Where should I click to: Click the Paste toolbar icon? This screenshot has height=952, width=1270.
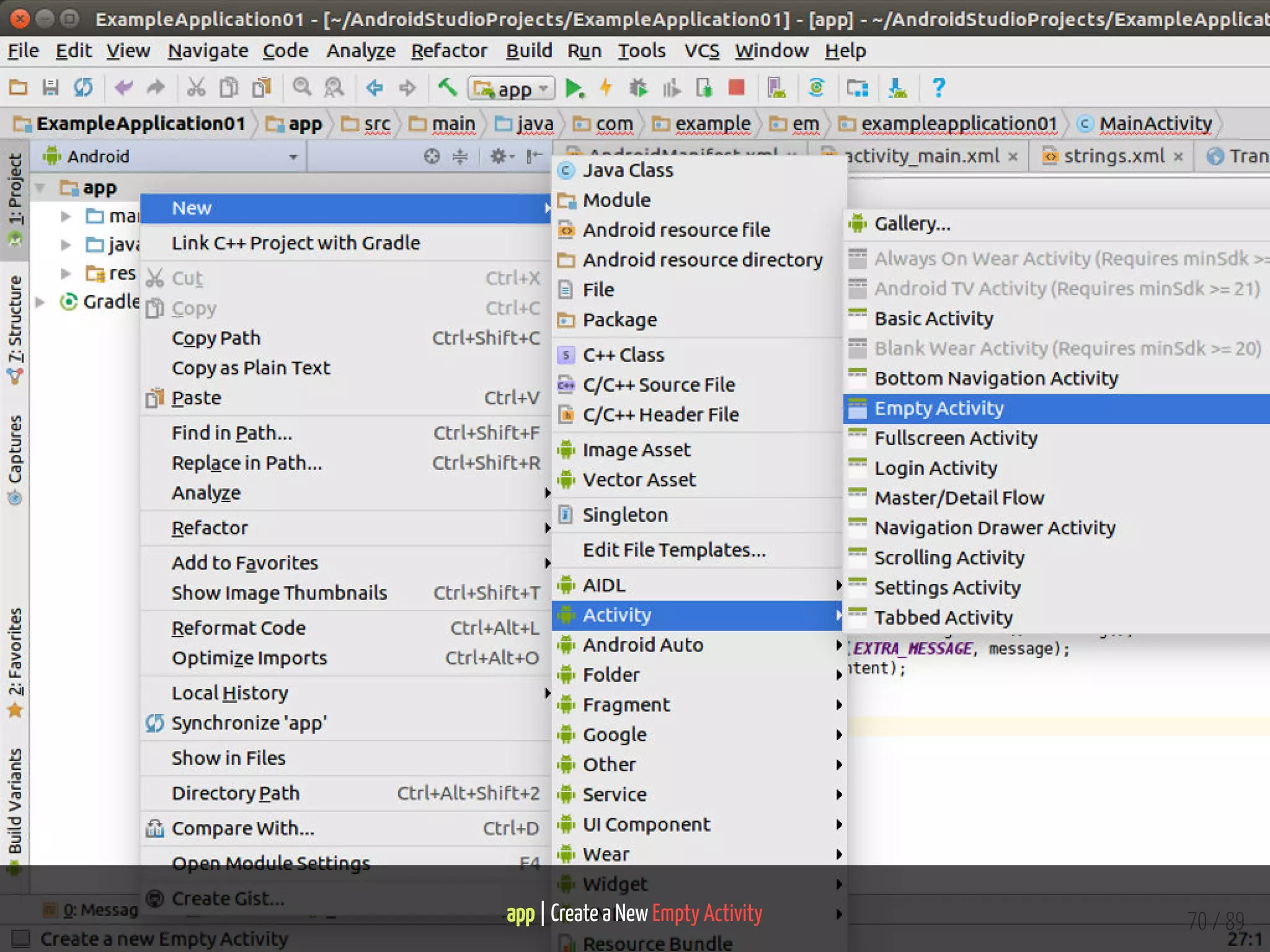[262, 88]
